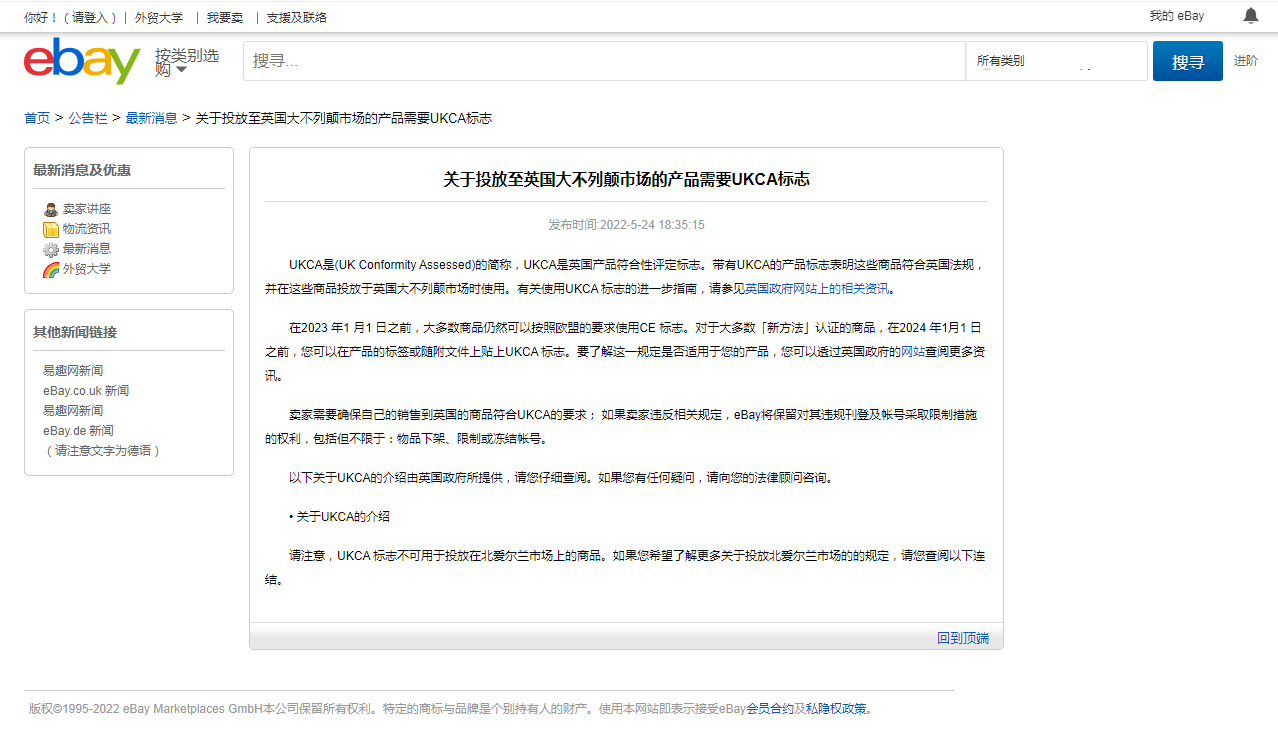Open the 公告栏 breadcrumb link
Image resolution: width=1278 pixels, height=732 pixels.
pyautogui.click(x=88, y=117)
